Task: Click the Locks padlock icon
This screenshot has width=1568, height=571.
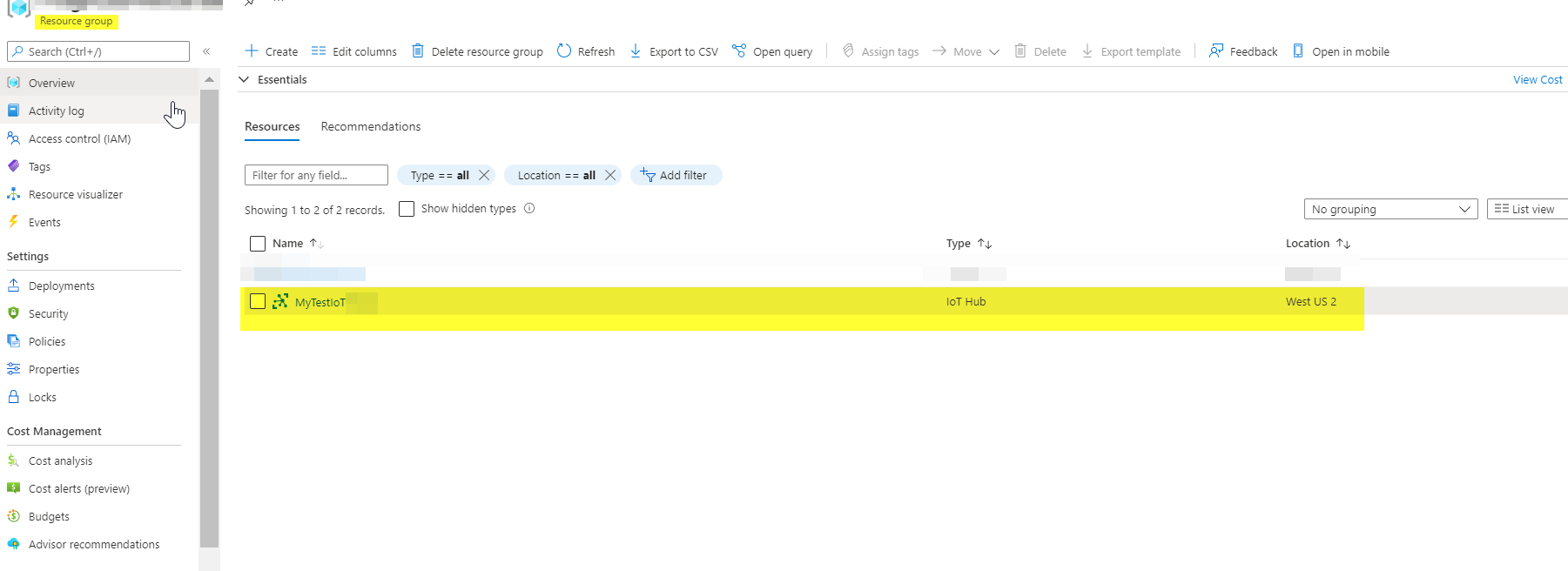Action: click(13, 396)
